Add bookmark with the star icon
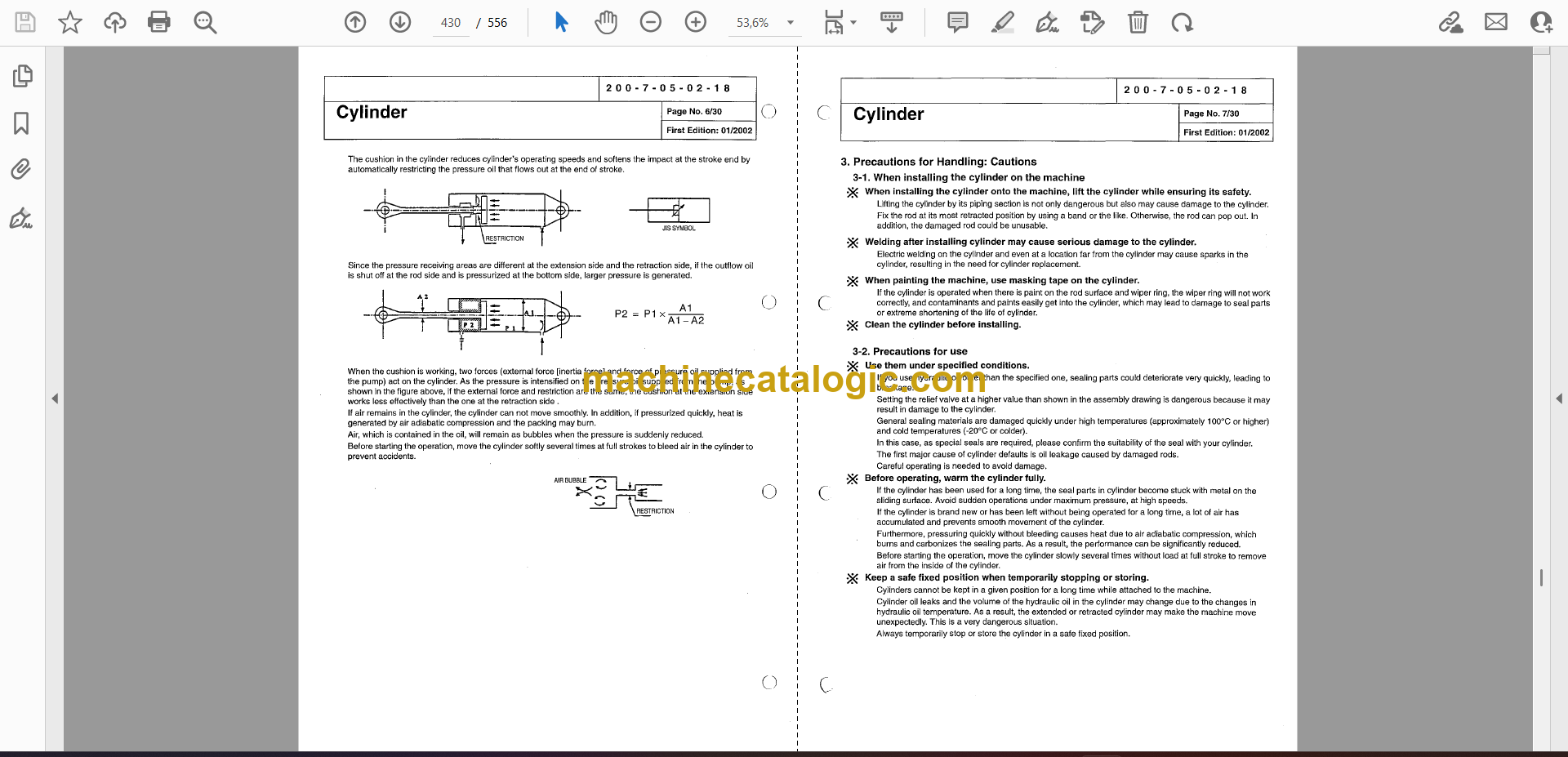The width and height of the screenshot is (1568, 757). 70,22
